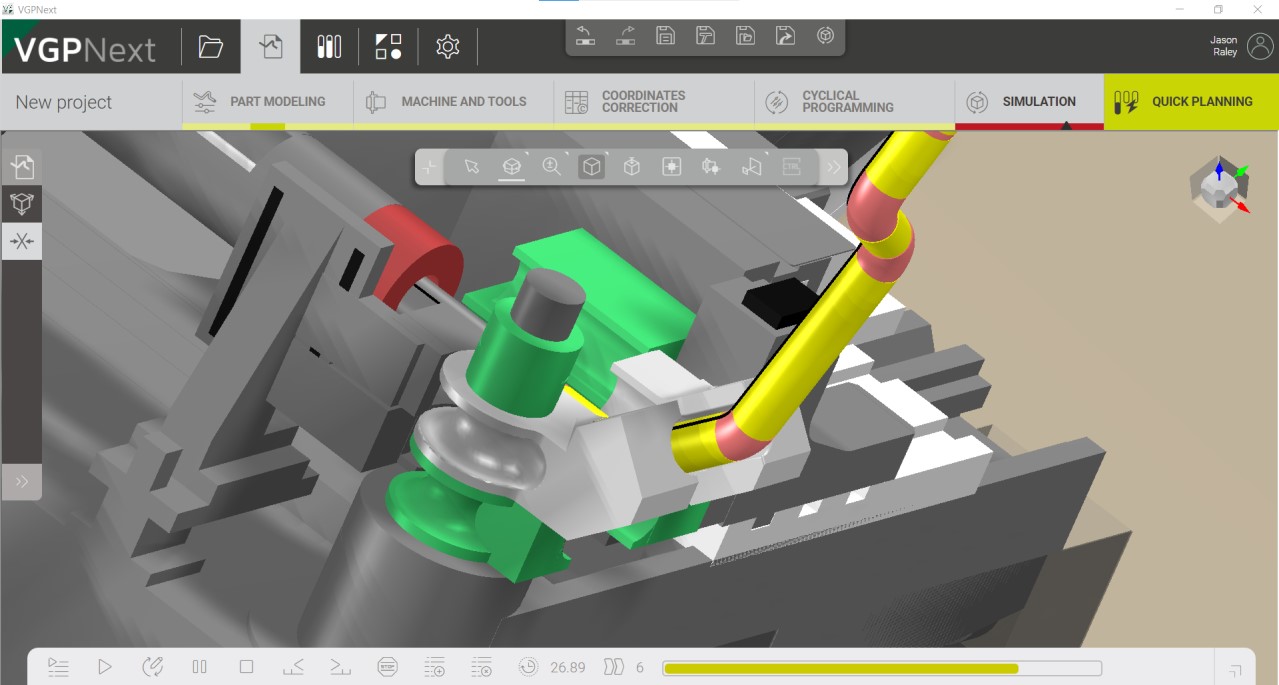Expand the bottom-right corner panel
The width and height of the screenshot is (1279, 685).
1235,669
